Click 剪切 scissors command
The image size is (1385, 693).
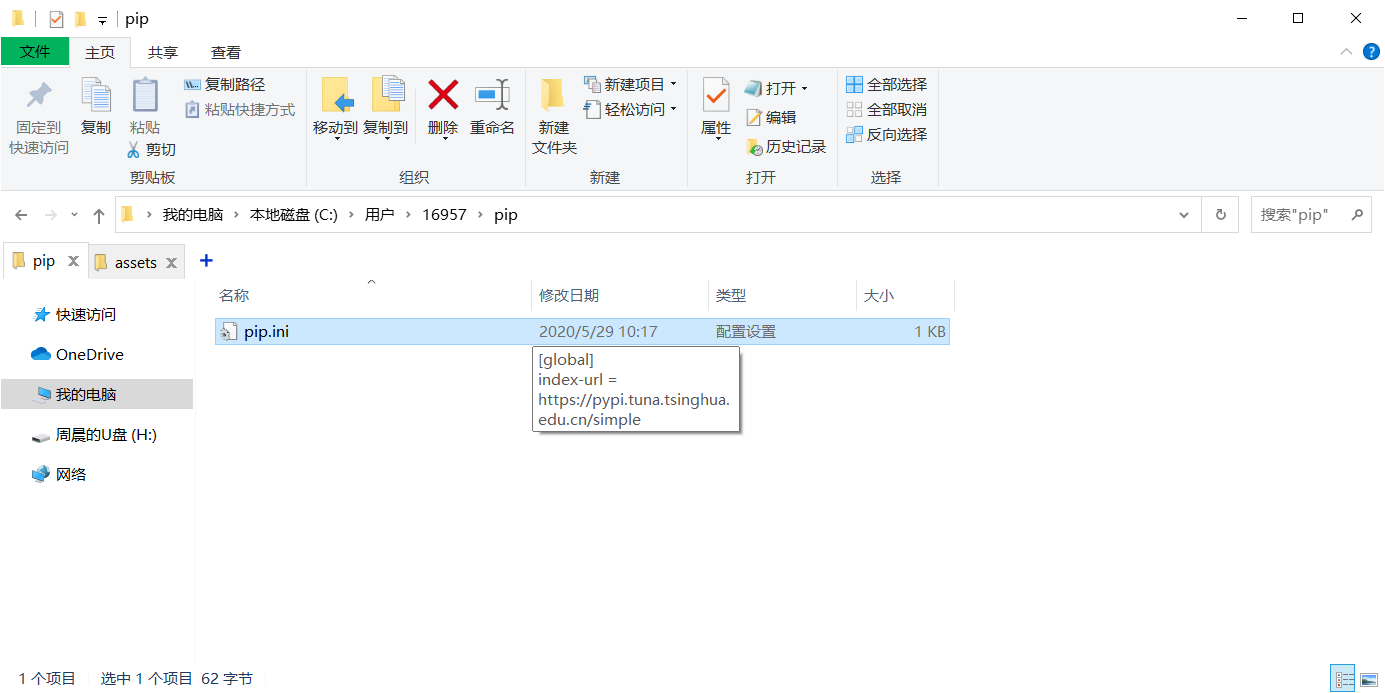[151, 149]
